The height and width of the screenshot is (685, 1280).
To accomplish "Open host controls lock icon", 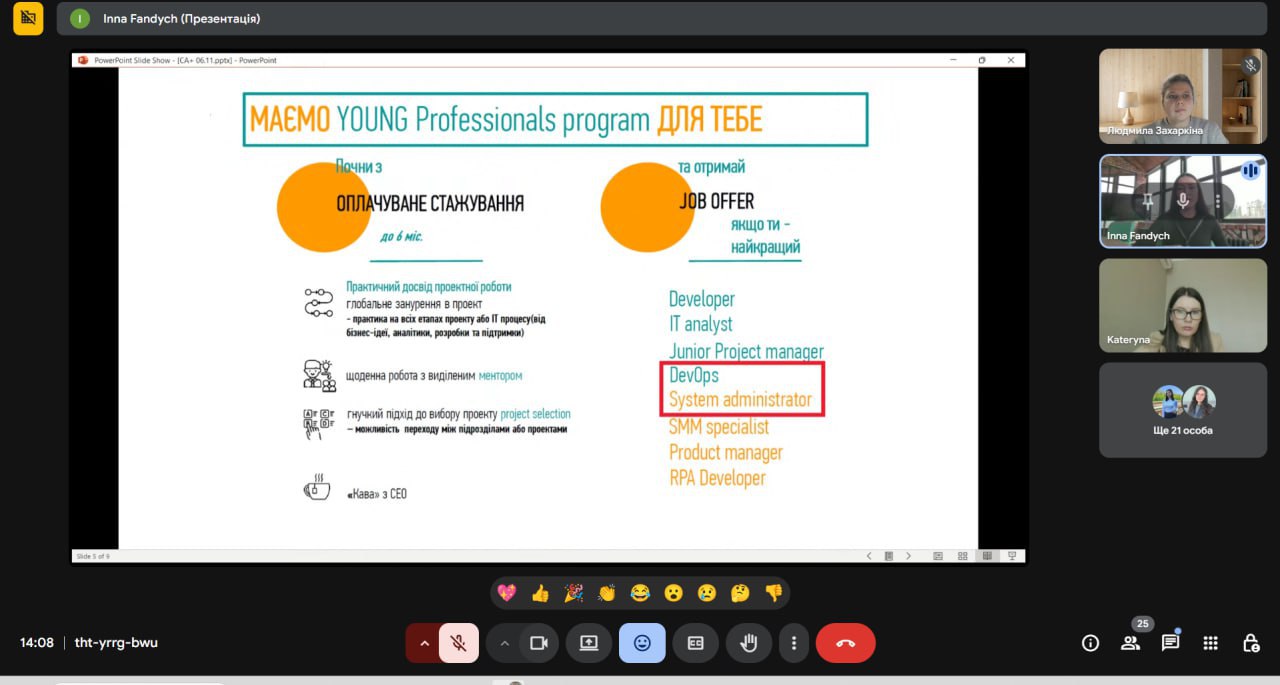I will [1250, 643].
